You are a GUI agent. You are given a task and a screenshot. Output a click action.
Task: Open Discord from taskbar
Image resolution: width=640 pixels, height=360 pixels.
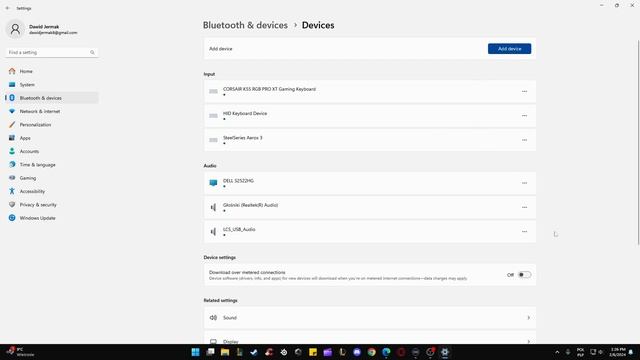coord(357,352)
